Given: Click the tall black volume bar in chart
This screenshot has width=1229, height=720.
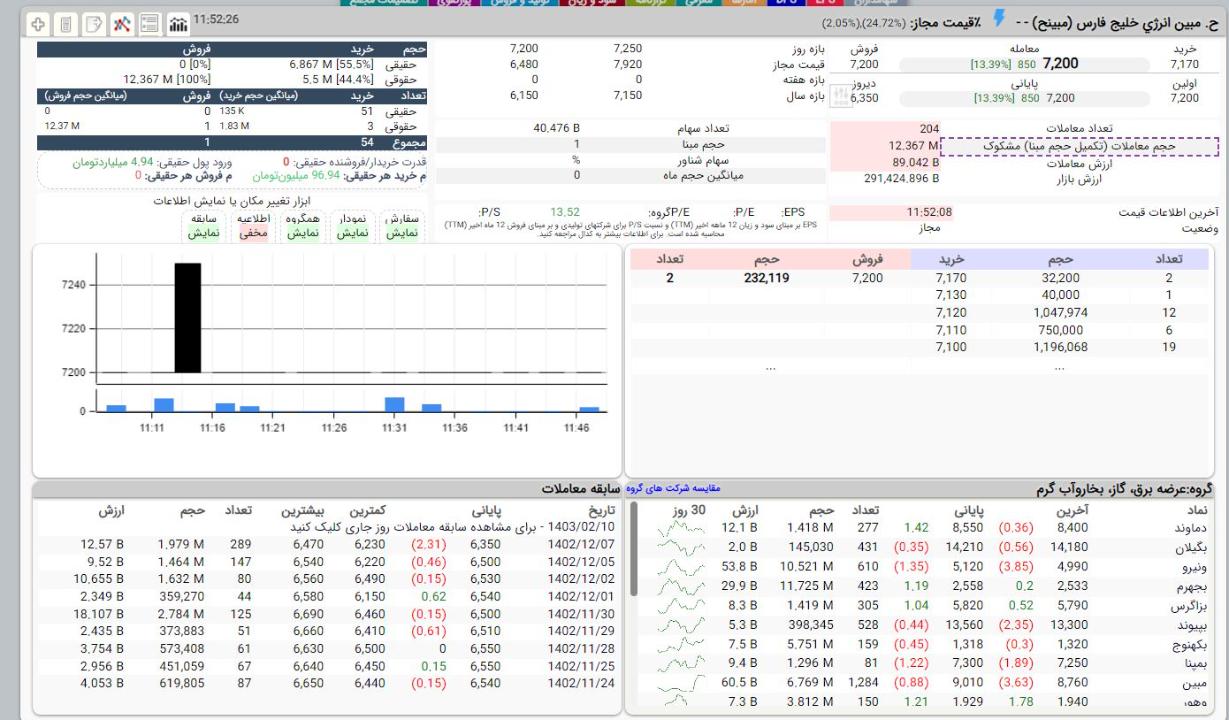Looking at the screenshot, I should (x=188, y=317).
